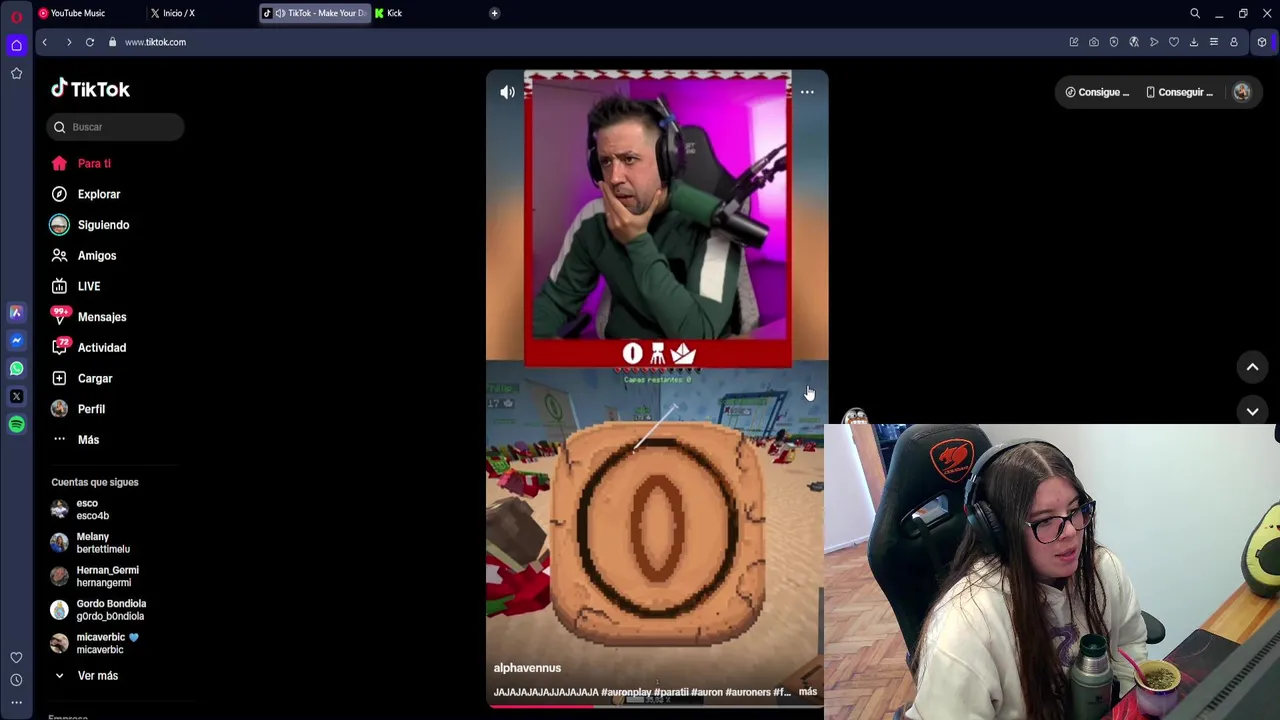Go to the next video with the down arrow
The height and width of the screenshot is (720, 1280).
tap(1252, 411)
